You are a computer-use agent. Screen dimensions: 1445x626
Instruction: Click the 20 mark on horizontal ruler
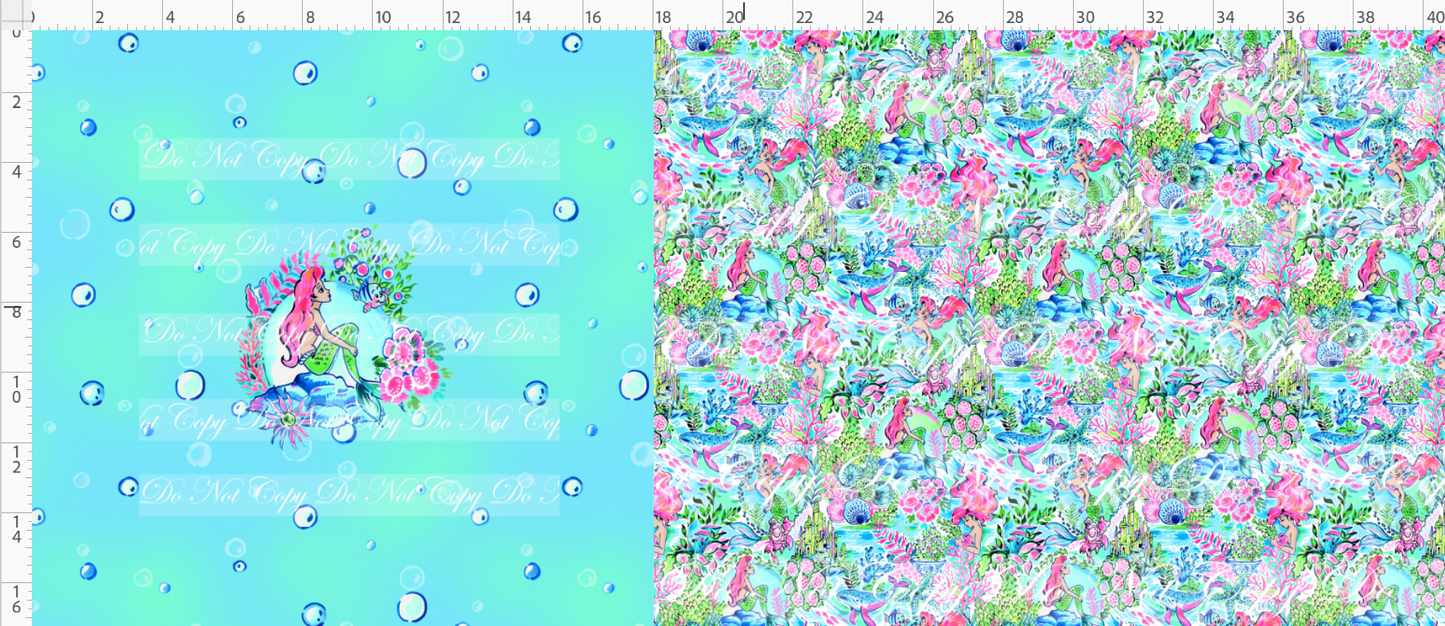(x=734, y=17)
